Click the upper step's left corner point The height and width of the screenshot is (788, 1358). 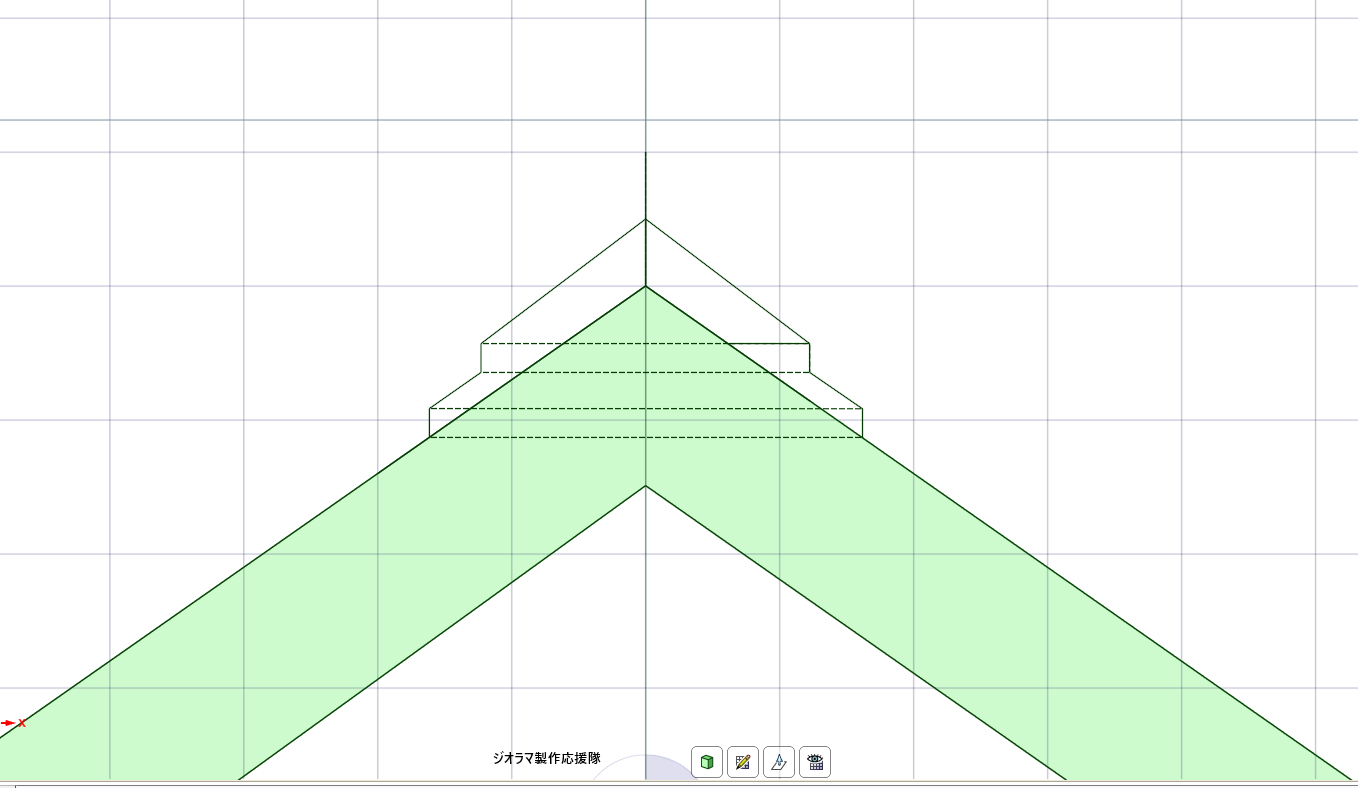pyautogui.click(x=481, y=343)
